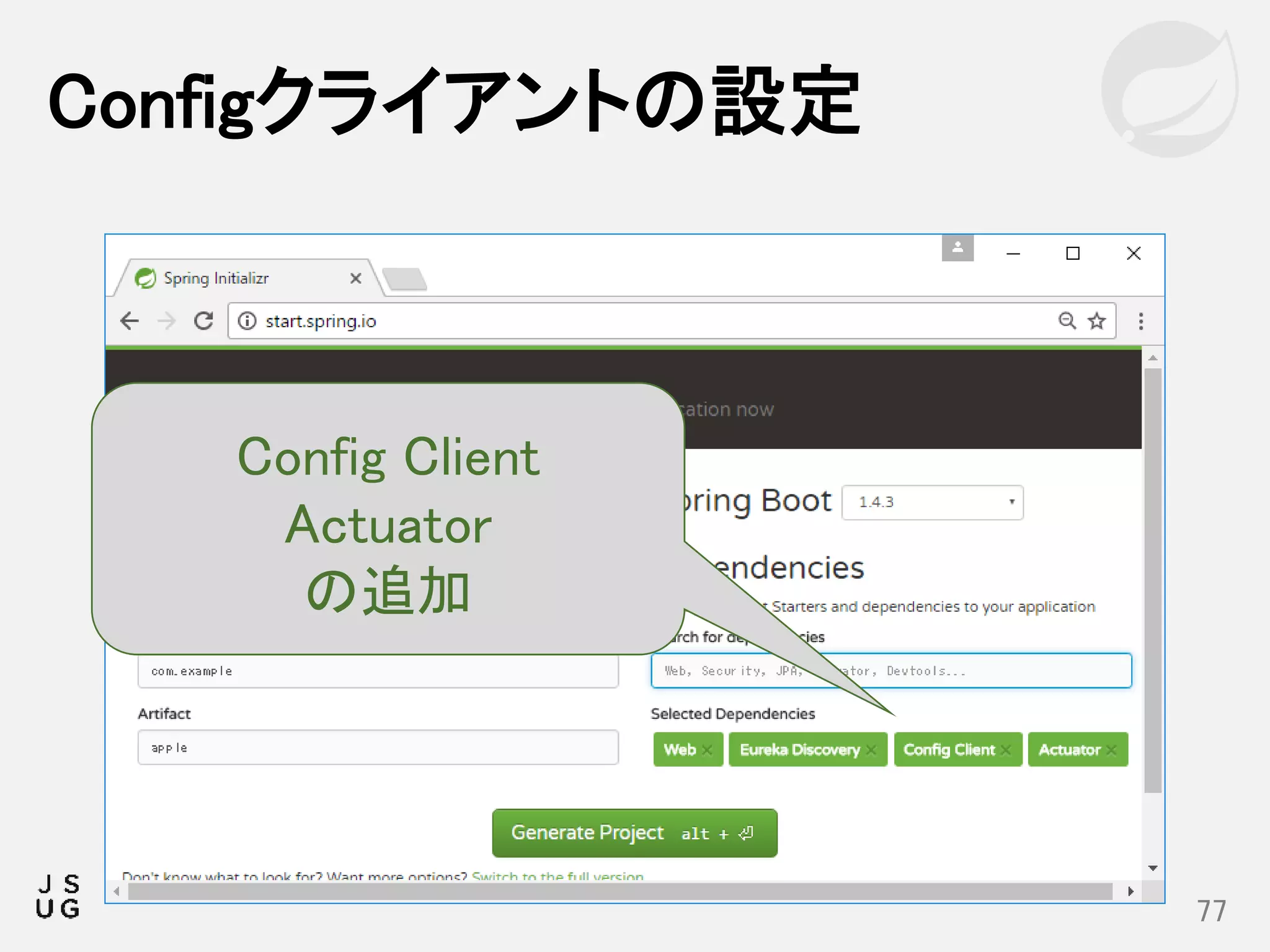Click the Generate Project button
Screen dimensions: 1270x952
(634, 833)
